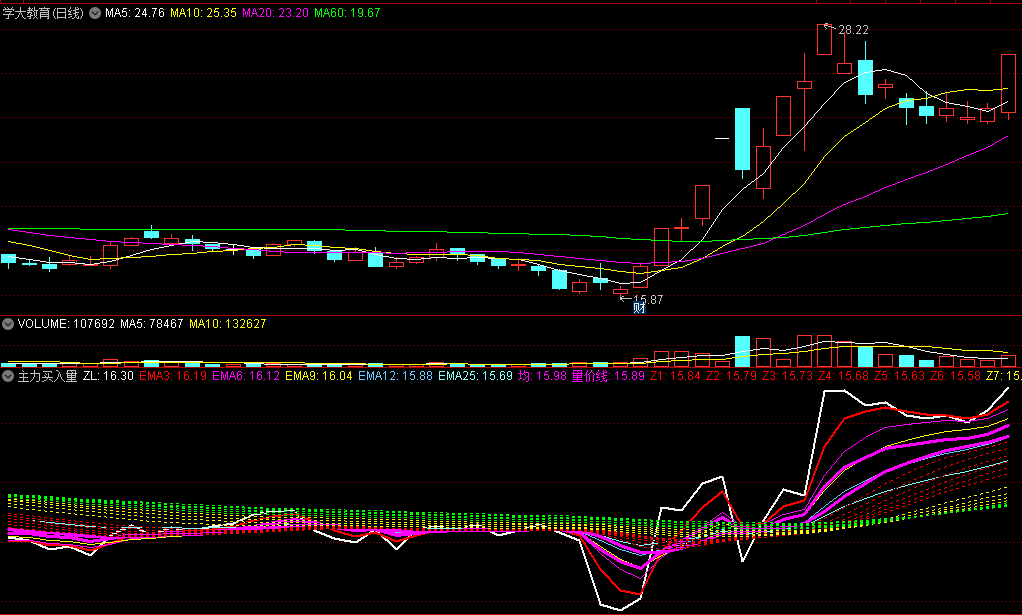Click the Z6: 15.58 label
Image resolution: width=1022 pixels, height=615 pixels.
956,376
